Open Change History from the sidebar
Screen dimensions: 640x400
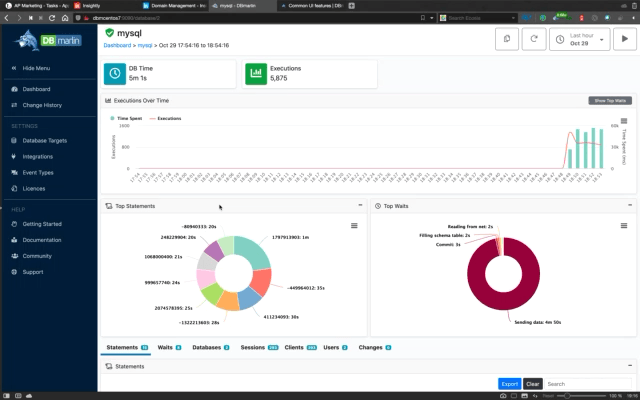tap(42, 104)
